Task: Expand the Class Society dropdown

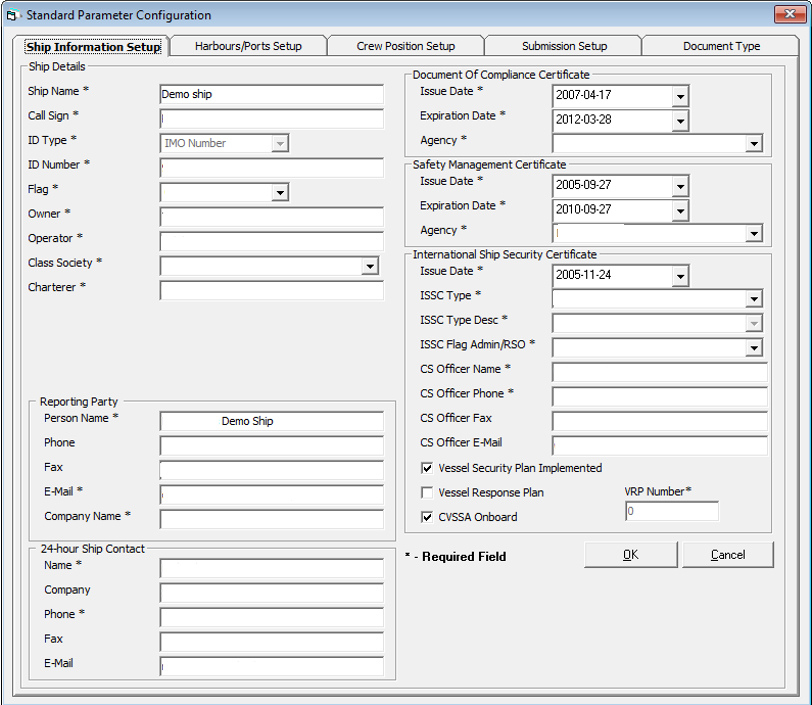Action: (x=369, y=266)
